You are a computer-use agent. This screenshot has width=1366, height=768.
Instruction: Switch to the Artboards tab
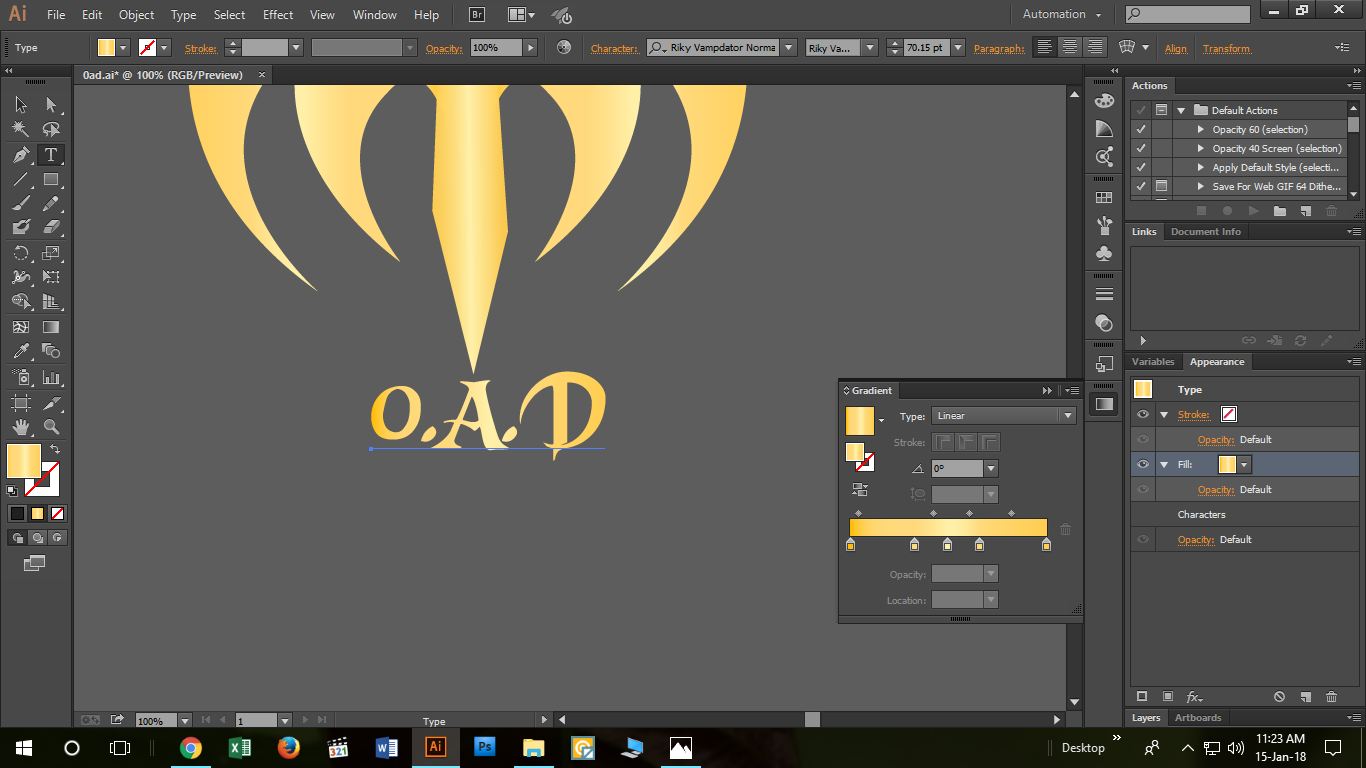[1198, 718]
